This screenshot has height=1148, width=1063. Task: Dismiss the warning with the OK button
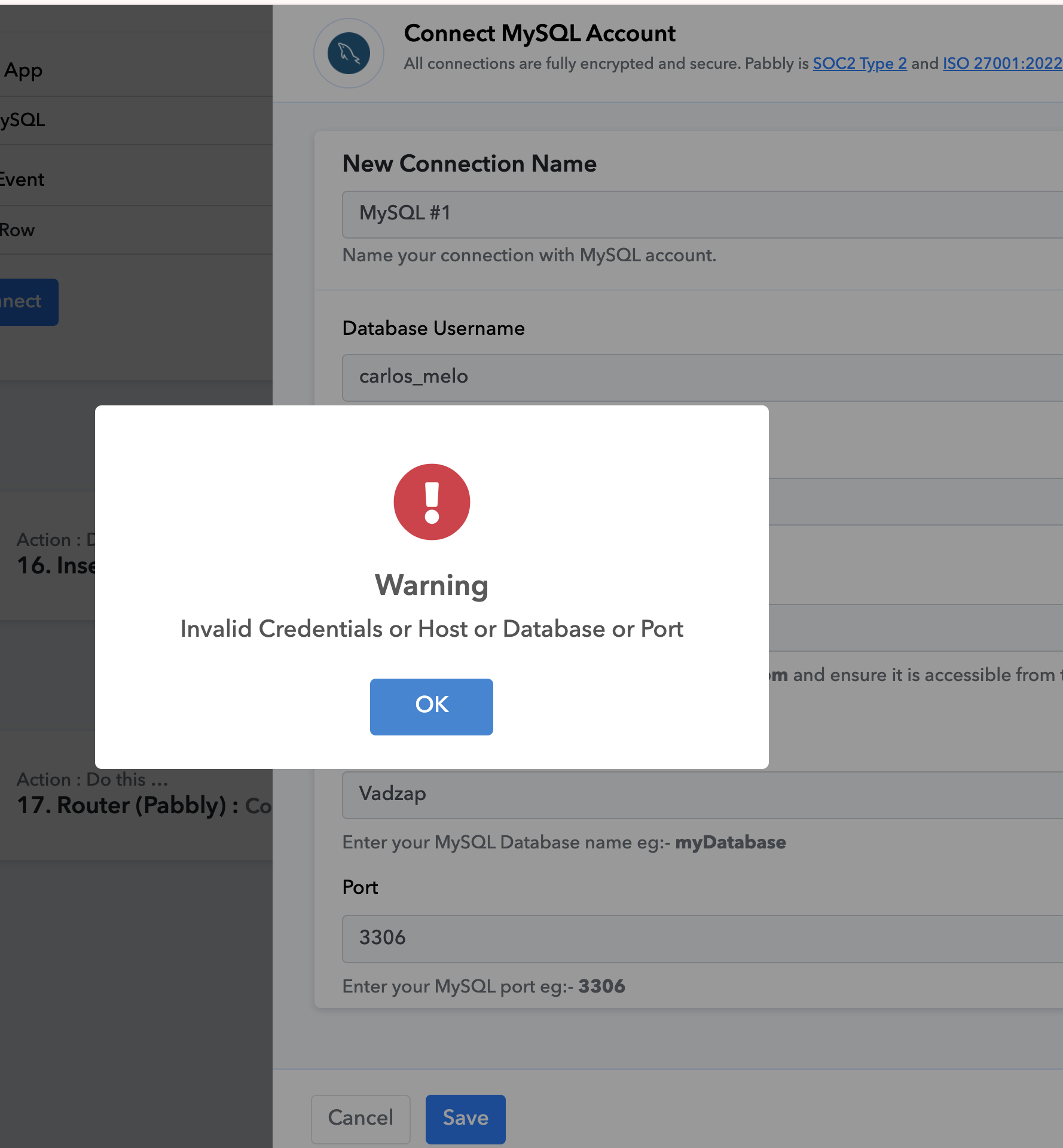[x=431, y=706]
